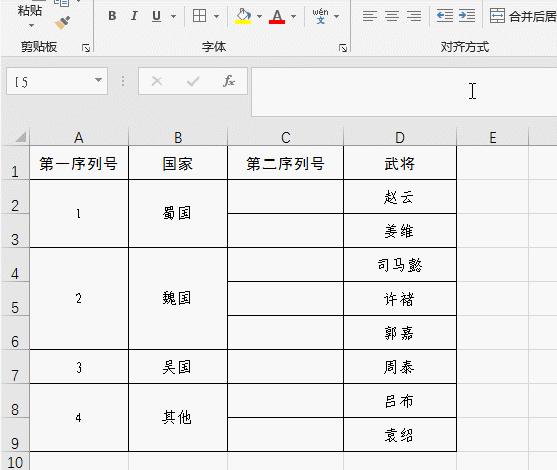Viewport: 557px width, 470px height.
Task: Click the Format Painter brush icon
Action: pos(63,23)
